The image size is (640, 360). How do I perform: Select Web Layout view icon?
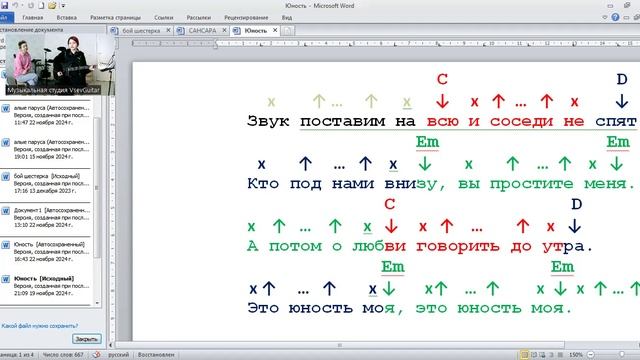point(542,355)
